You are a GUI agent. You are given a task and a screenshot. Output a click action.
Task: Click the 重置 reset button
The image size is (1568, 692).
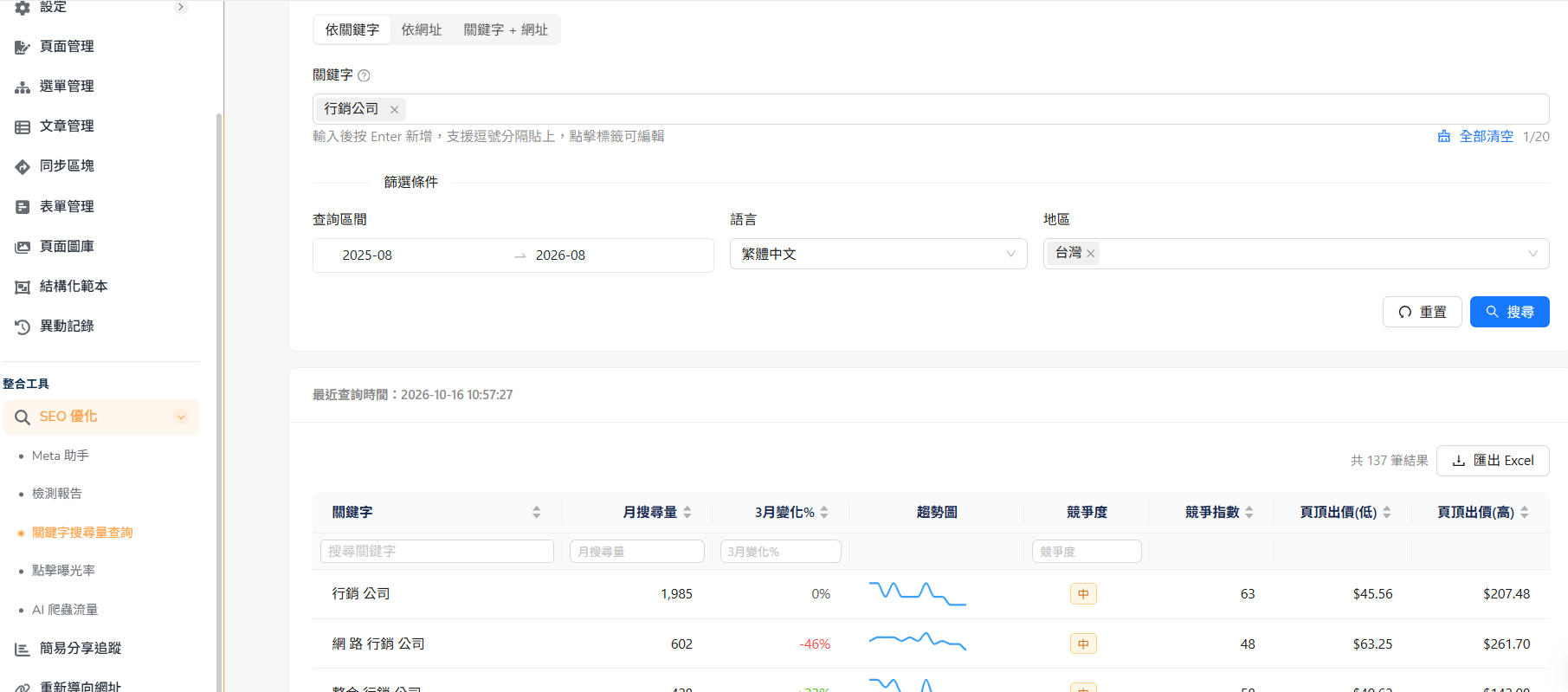coord(1422,312)
